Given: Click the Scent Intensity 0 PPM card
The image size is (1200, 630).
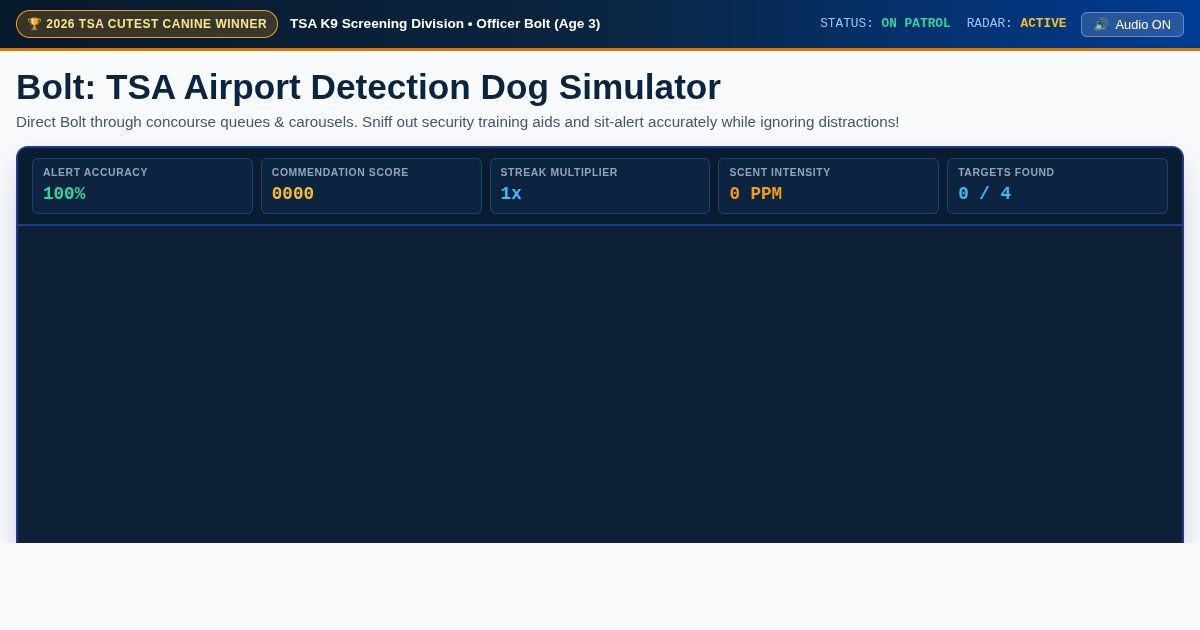Looking at the screenshot, I should pos(828,186).
